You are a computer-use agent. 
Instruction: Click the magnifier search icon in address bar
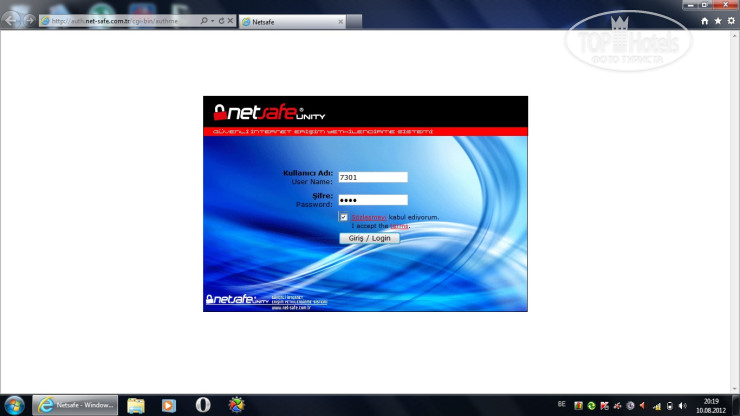tap(204, 21)
